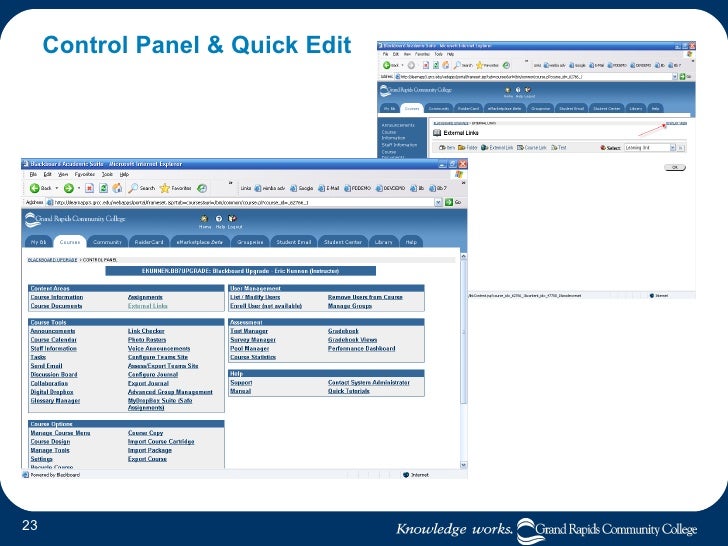The image size is (728, 546).
Task: Add Item in rear External Links page
Action: pos(447,148)
